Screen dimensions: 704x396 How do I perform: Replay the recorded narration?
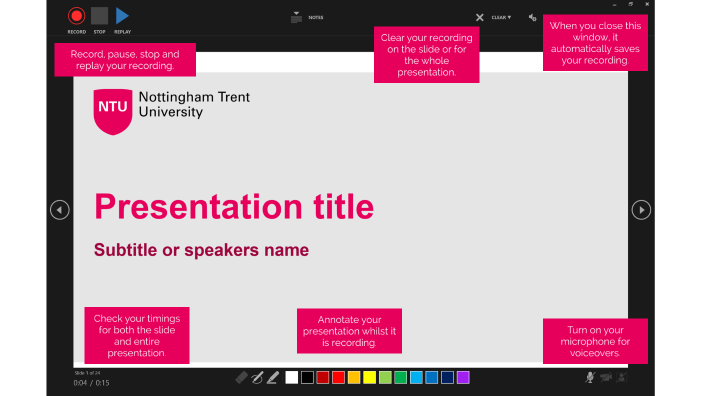point(122,16)
